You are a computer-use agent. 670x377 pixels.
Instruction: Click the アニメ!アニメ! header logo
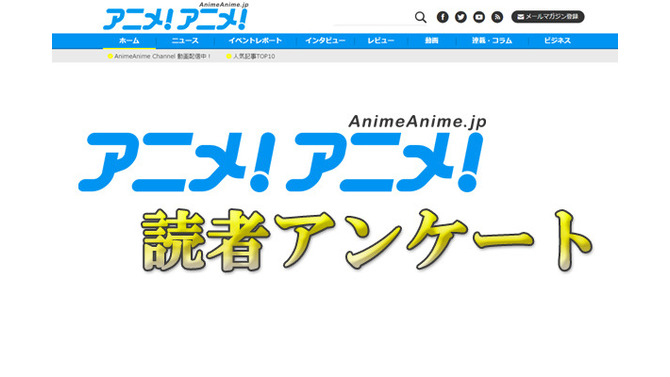click(175, 16)
